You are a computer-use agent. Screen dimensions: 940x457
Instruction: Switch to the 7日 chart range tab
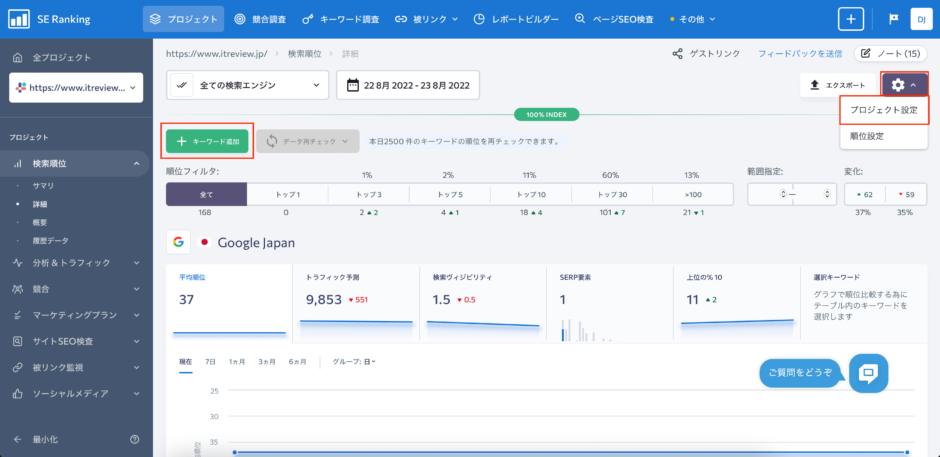point(210,361)
